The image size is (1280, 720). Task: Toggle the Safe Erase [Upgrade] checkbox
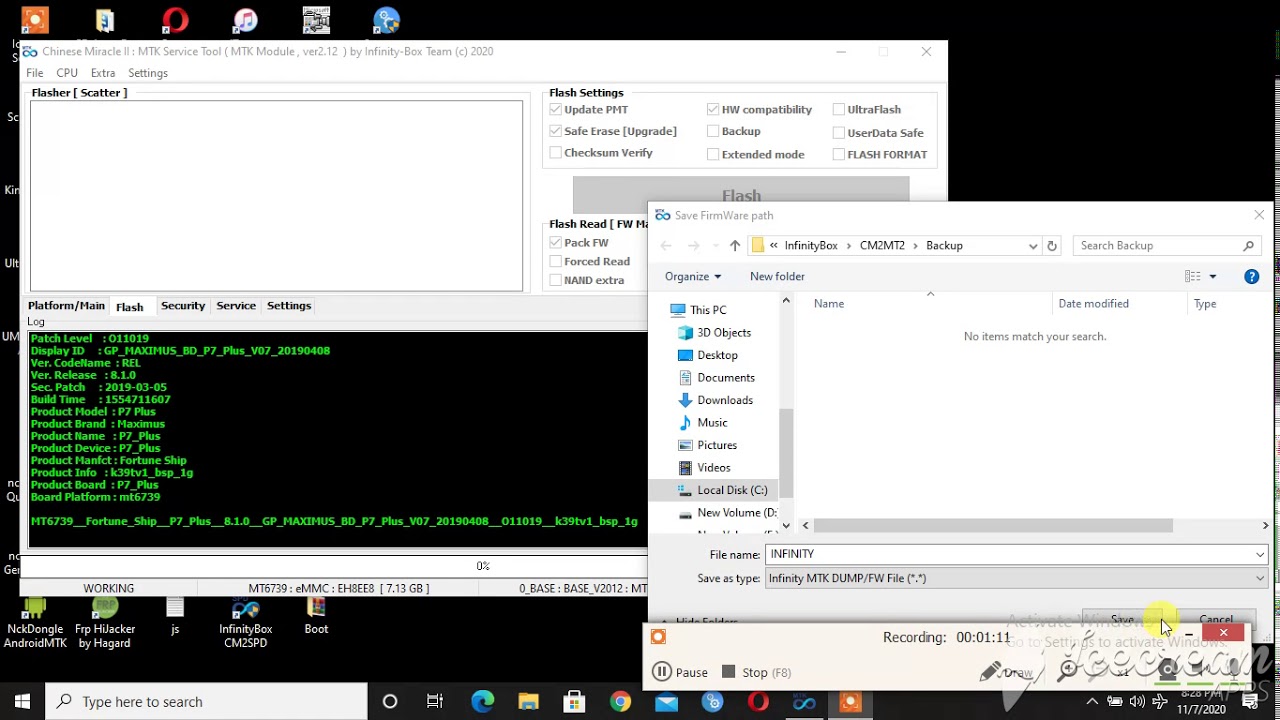(555, 131)
